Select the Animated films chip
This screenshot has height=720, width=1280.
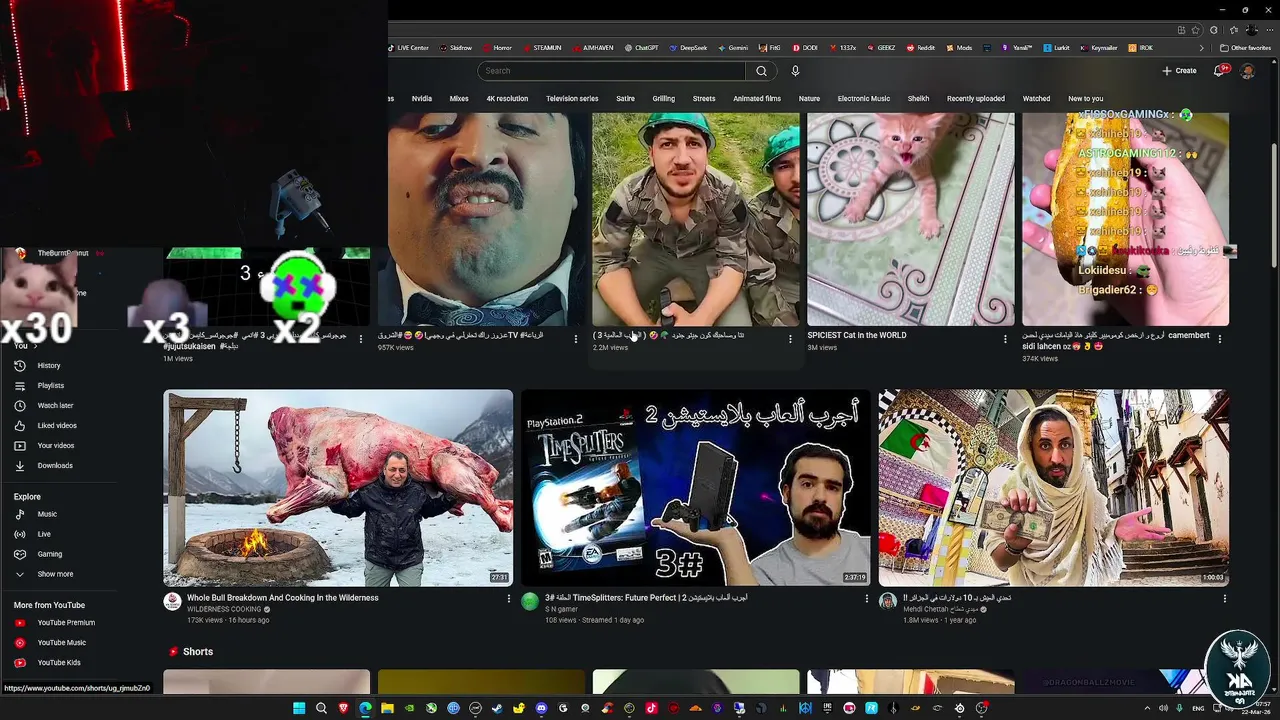pos(757,99)
